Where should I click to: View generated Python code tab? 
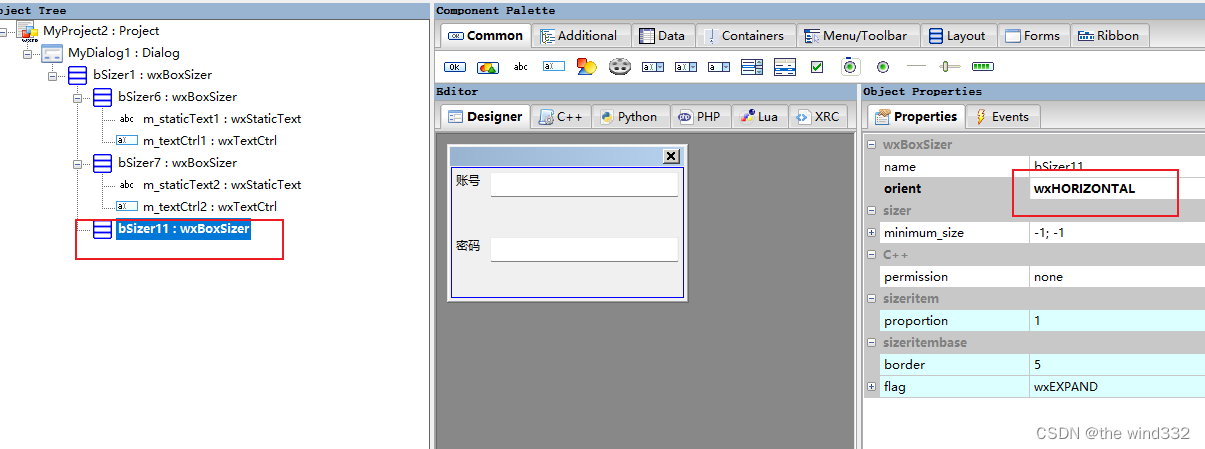pyautogui.click(x=629, y=116)
